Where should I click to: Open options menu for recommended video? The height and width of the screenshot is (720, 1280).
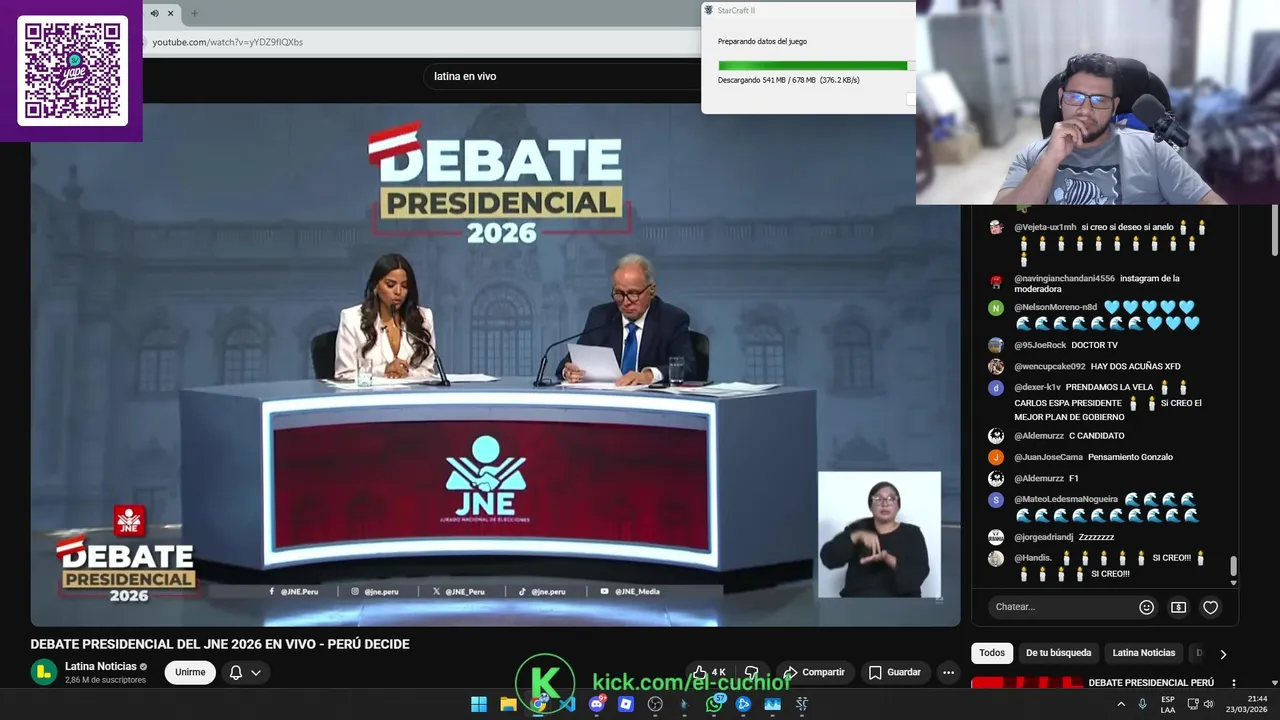(1235, 684)
